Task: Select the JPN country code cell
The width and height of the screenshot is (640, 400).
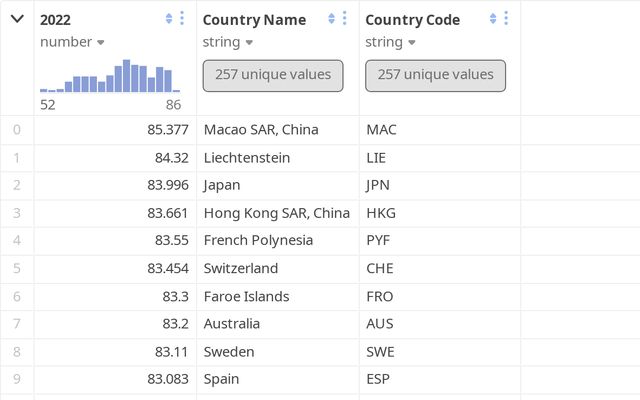Action: 440,185
